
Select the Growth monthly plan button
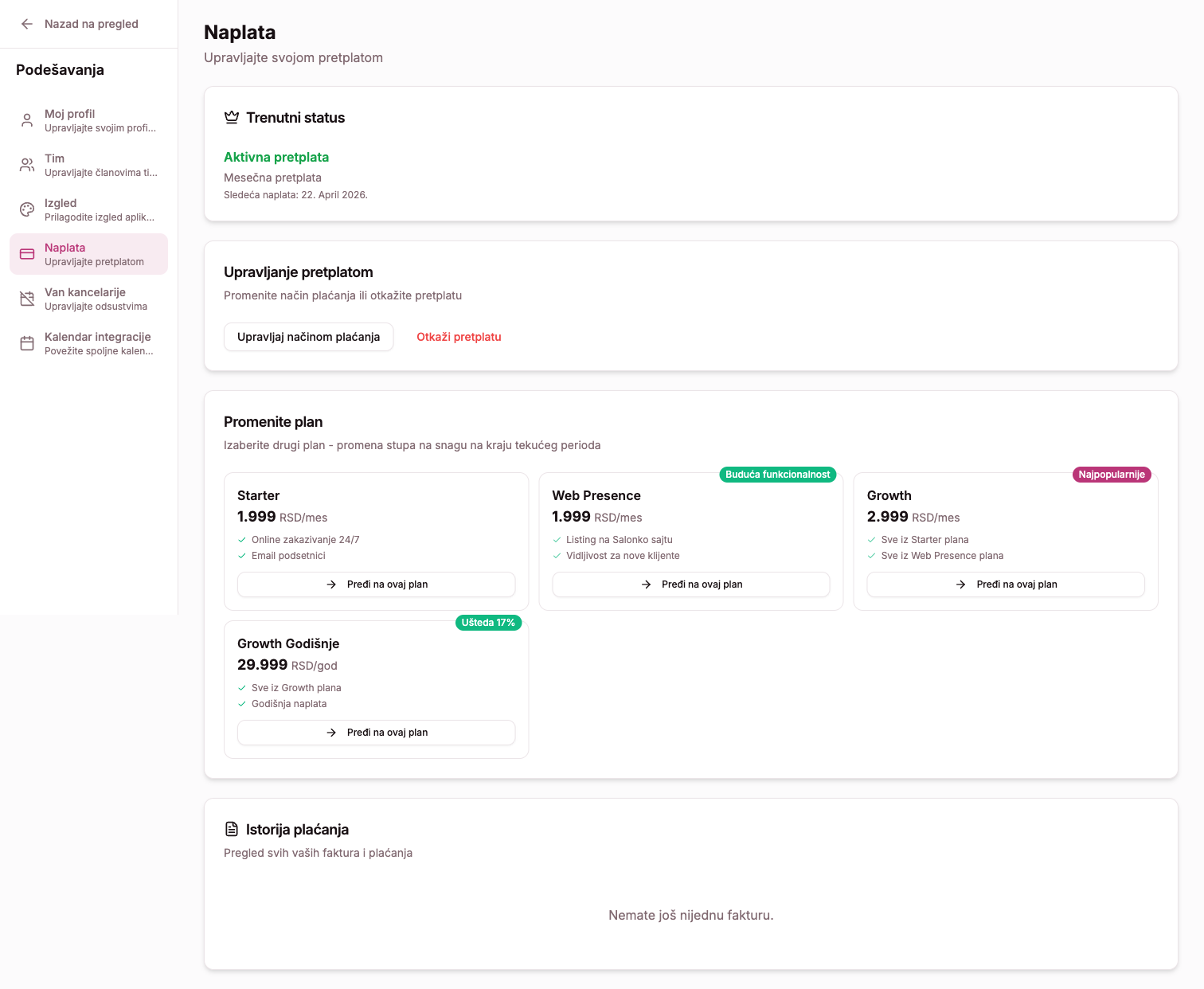tap(1005, 584)
